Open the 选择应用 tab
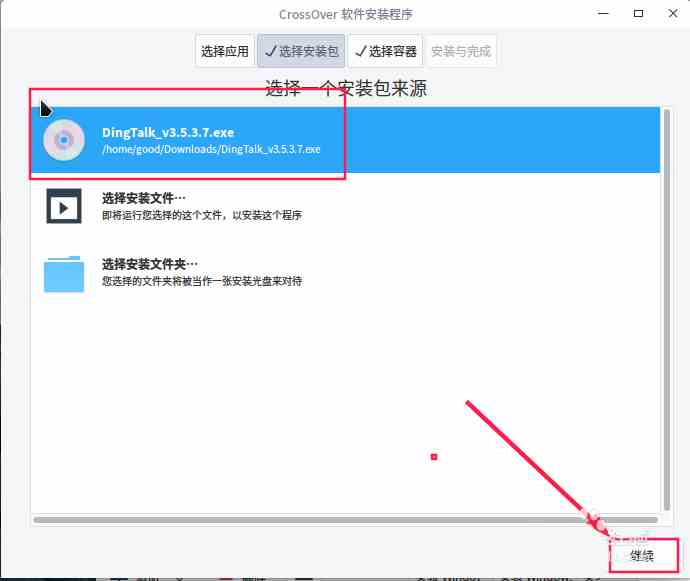Viewport: 690px width, 581px height. click(225, 51)
